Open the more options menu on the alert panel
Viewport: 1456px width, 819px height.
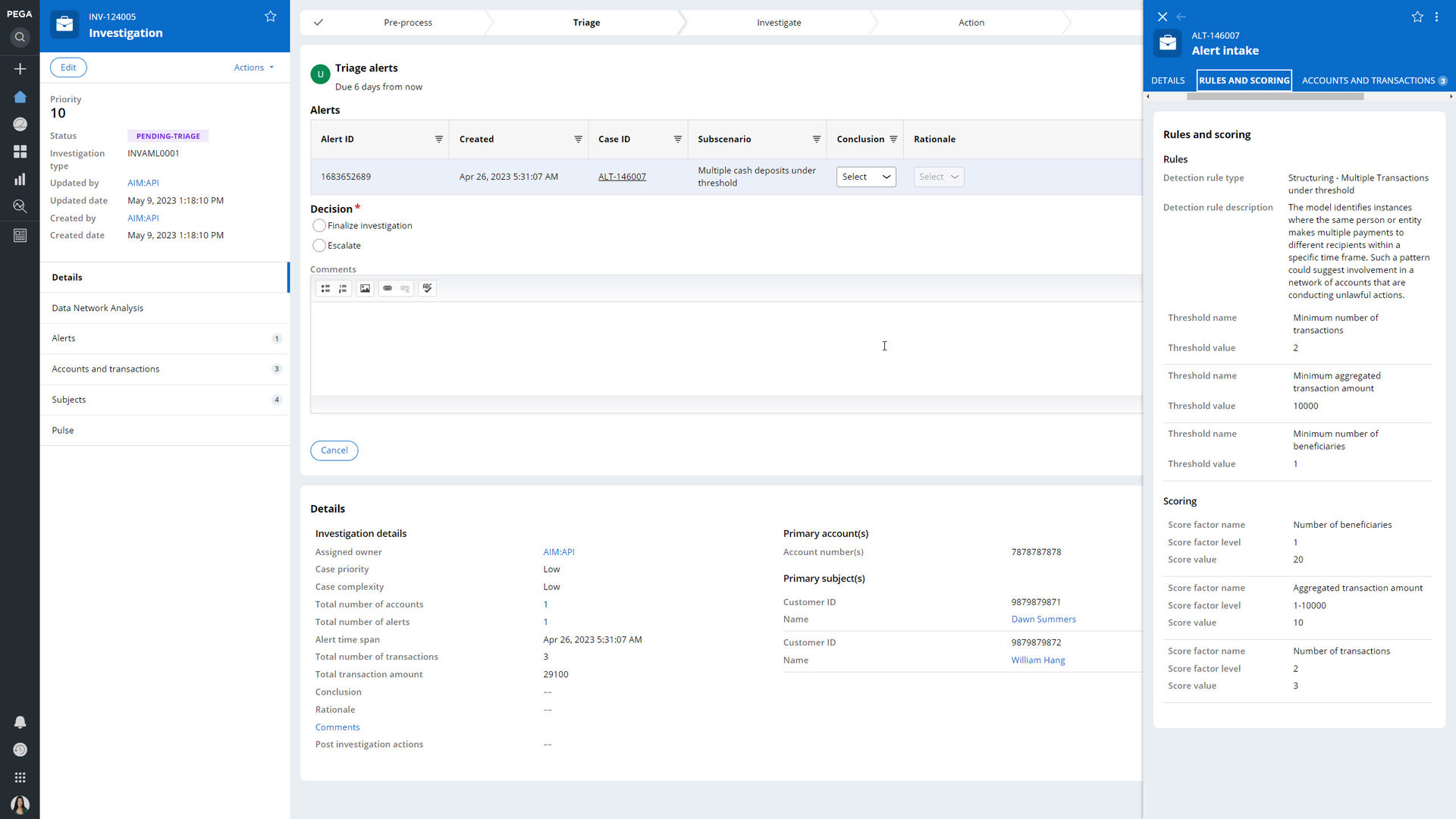[x=1436, y=17]
